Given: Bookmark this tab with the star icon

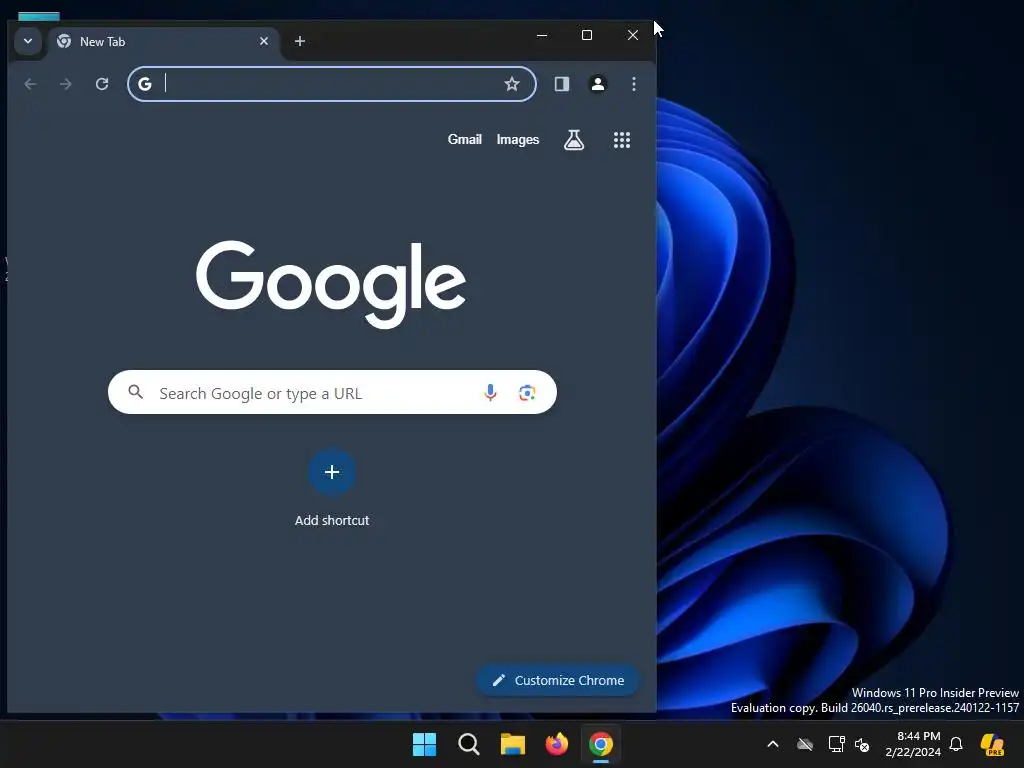Looking at the screenshot, I should (512, 84).
